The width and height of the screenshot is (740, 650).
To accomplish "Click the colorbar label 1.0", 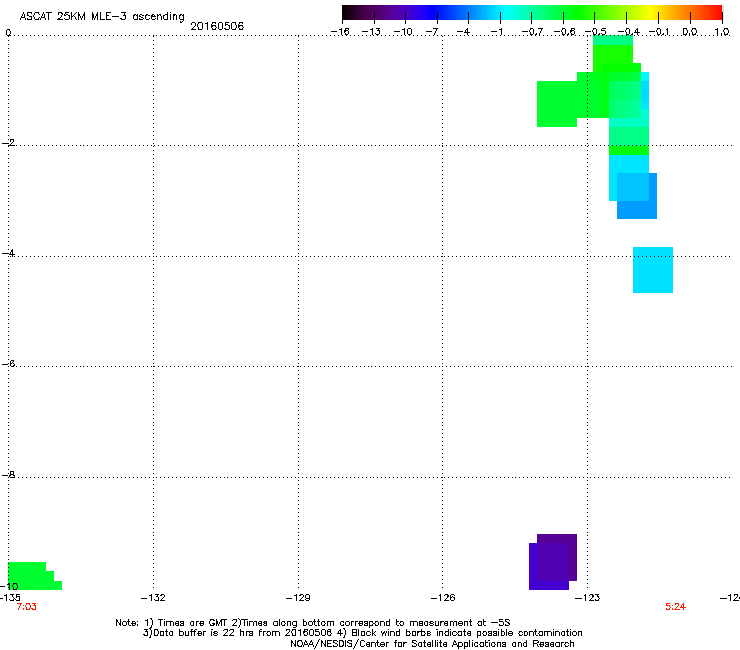I will point(722,32).
